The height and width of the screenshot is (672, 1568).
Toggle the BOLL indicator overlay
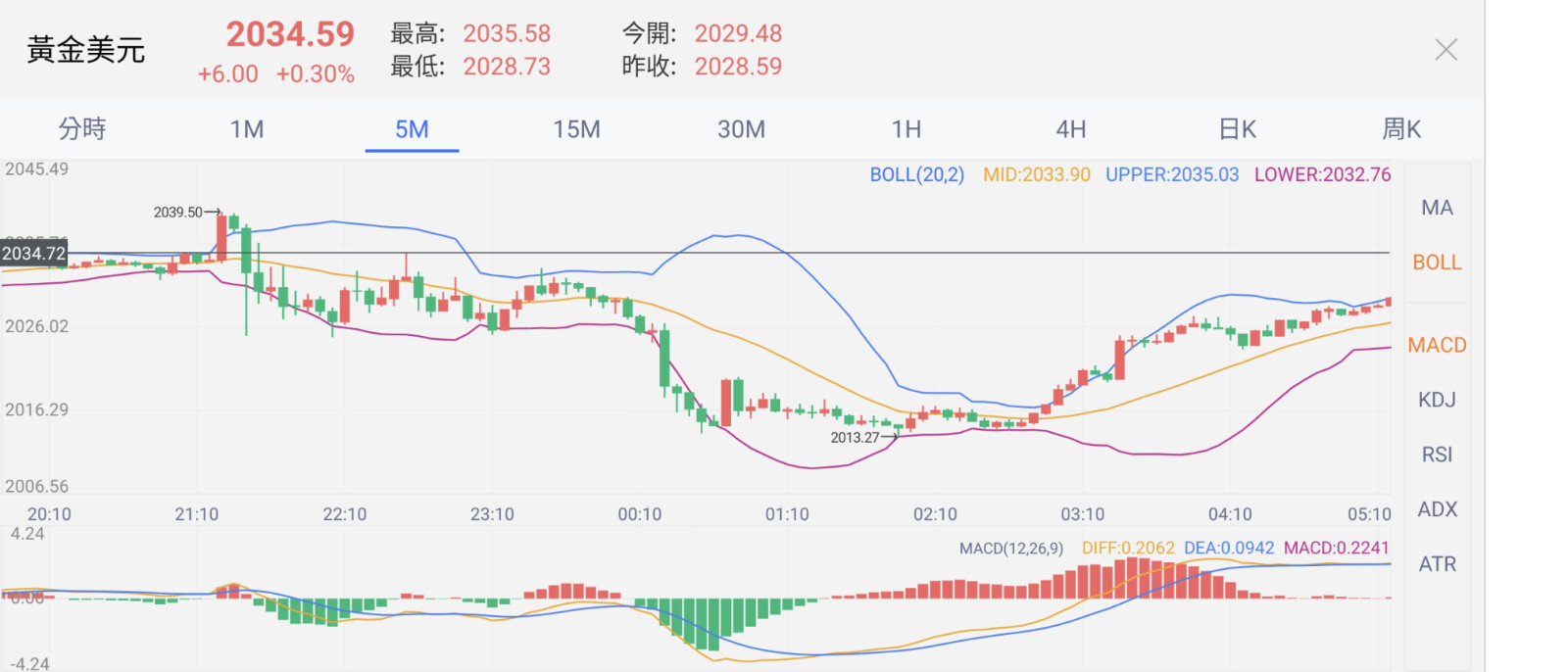1437,263
